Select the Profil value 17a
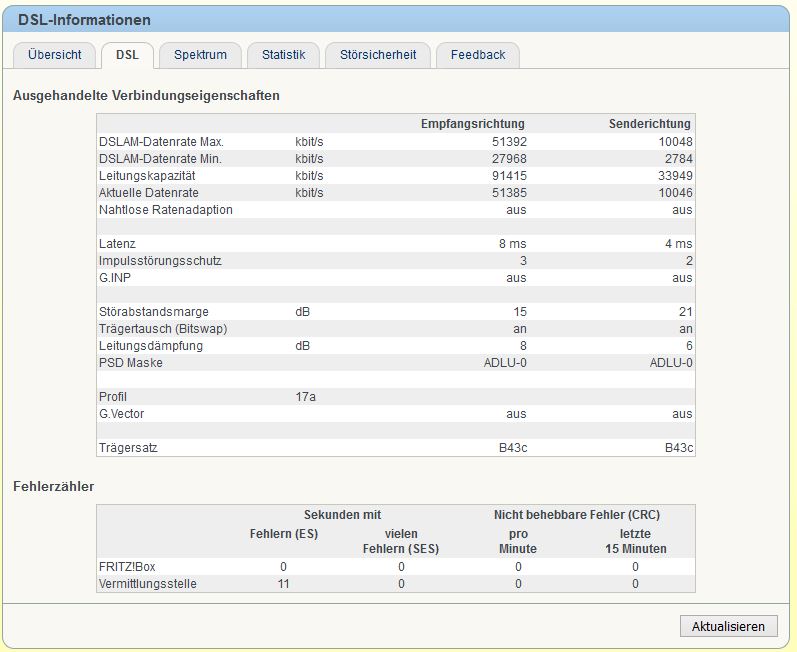797x652 pixels. 305,397
